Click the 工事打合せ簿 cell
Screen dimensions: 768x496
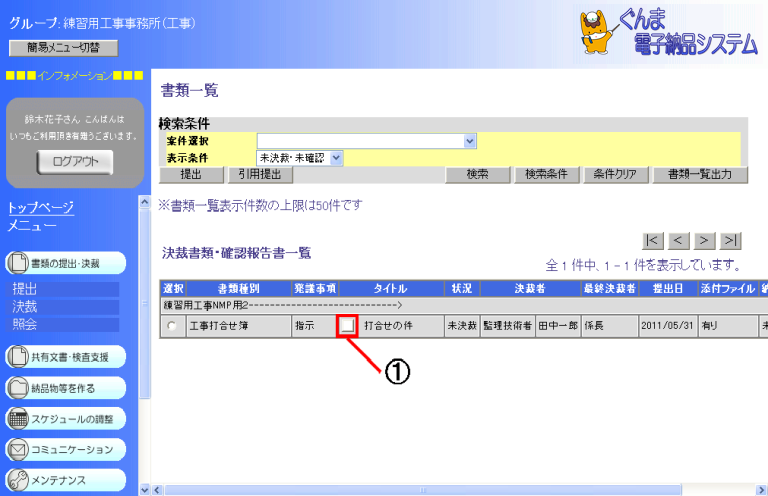[x=239, y=326]
